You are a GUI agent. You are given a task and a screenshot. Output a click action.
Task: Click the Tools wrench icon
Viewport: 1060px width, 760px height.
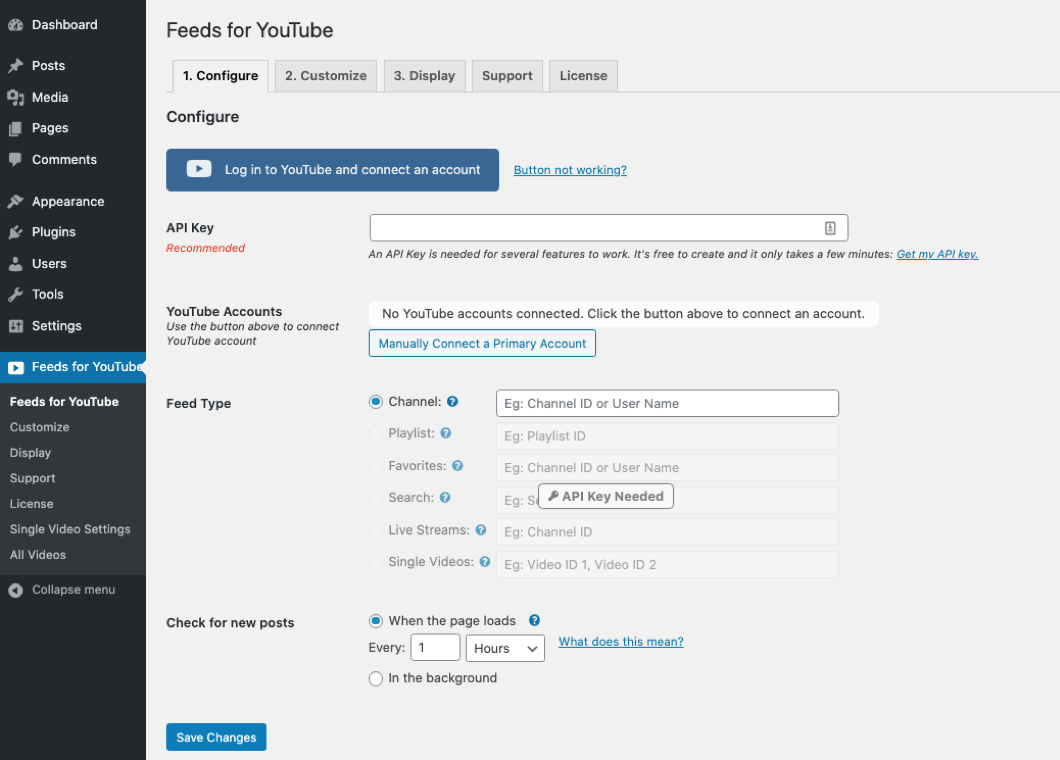tap(16, 295)
